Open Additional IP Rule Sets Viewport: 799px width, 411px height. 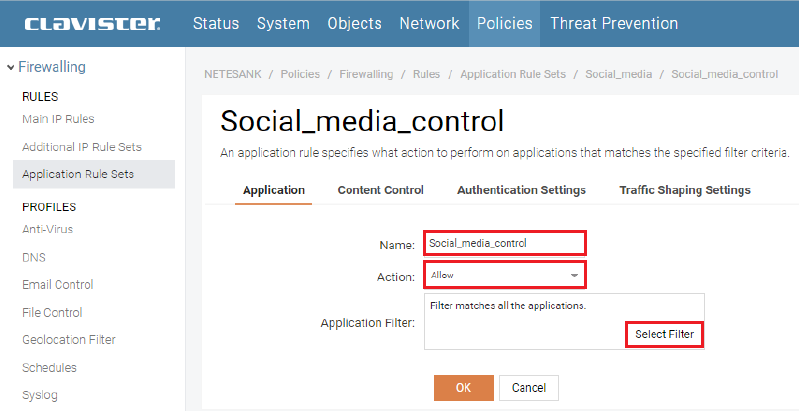82,147
